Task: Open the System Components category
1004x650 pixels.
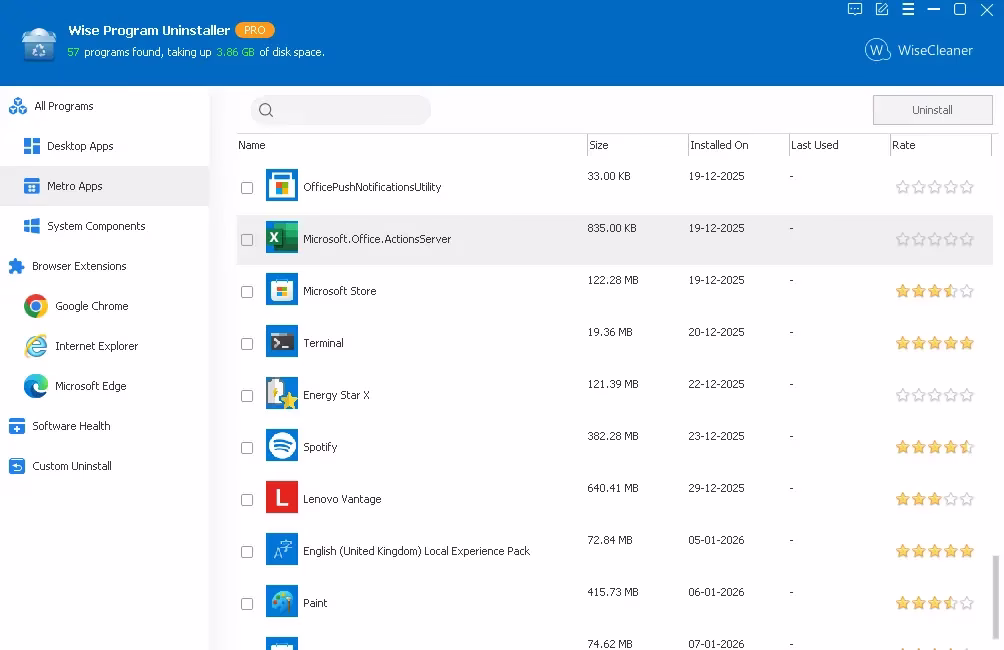Action: 96,226
